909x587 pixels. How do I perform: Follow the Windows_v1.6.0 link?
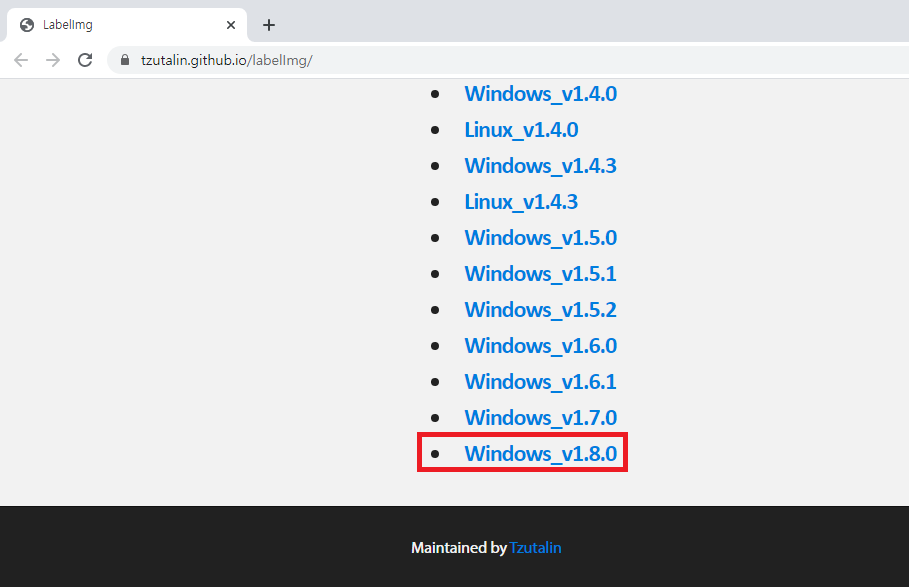click(540, 345)
